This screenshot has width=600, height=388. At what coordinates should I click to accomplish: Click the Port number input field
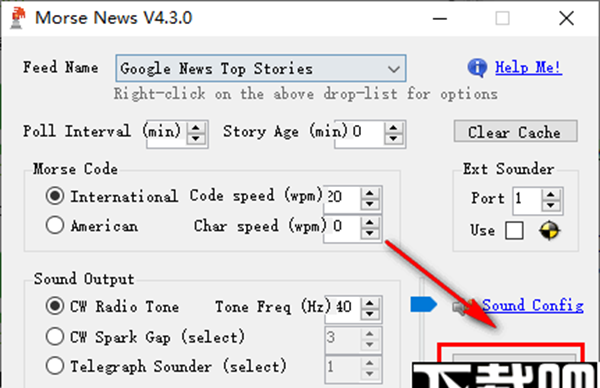tap(527, 200)
